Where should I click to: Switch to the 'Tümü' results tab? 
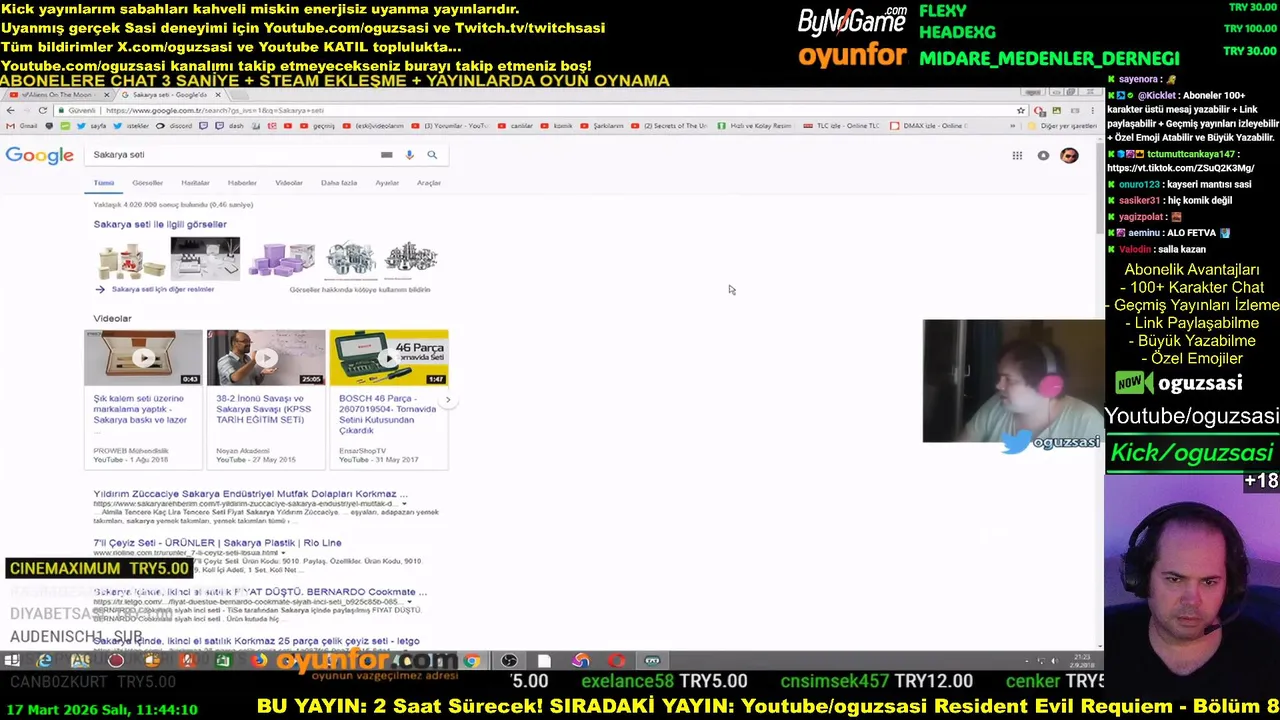(104, 183)
